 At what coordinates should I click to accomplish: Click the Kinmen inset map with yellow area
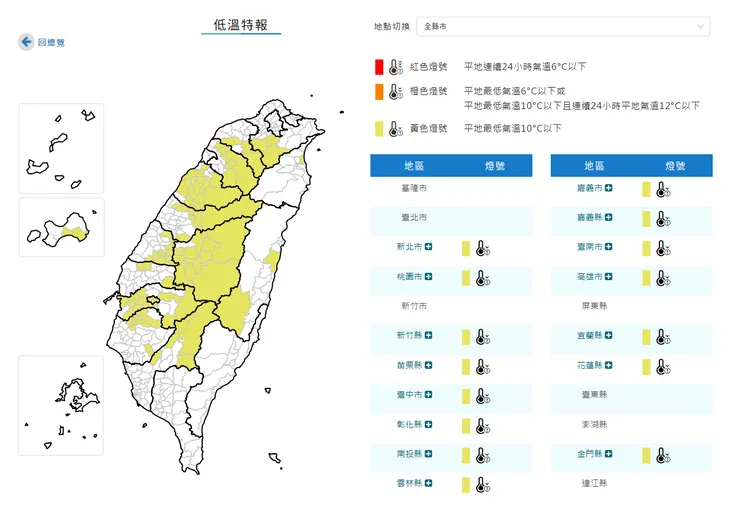[61, 227]
